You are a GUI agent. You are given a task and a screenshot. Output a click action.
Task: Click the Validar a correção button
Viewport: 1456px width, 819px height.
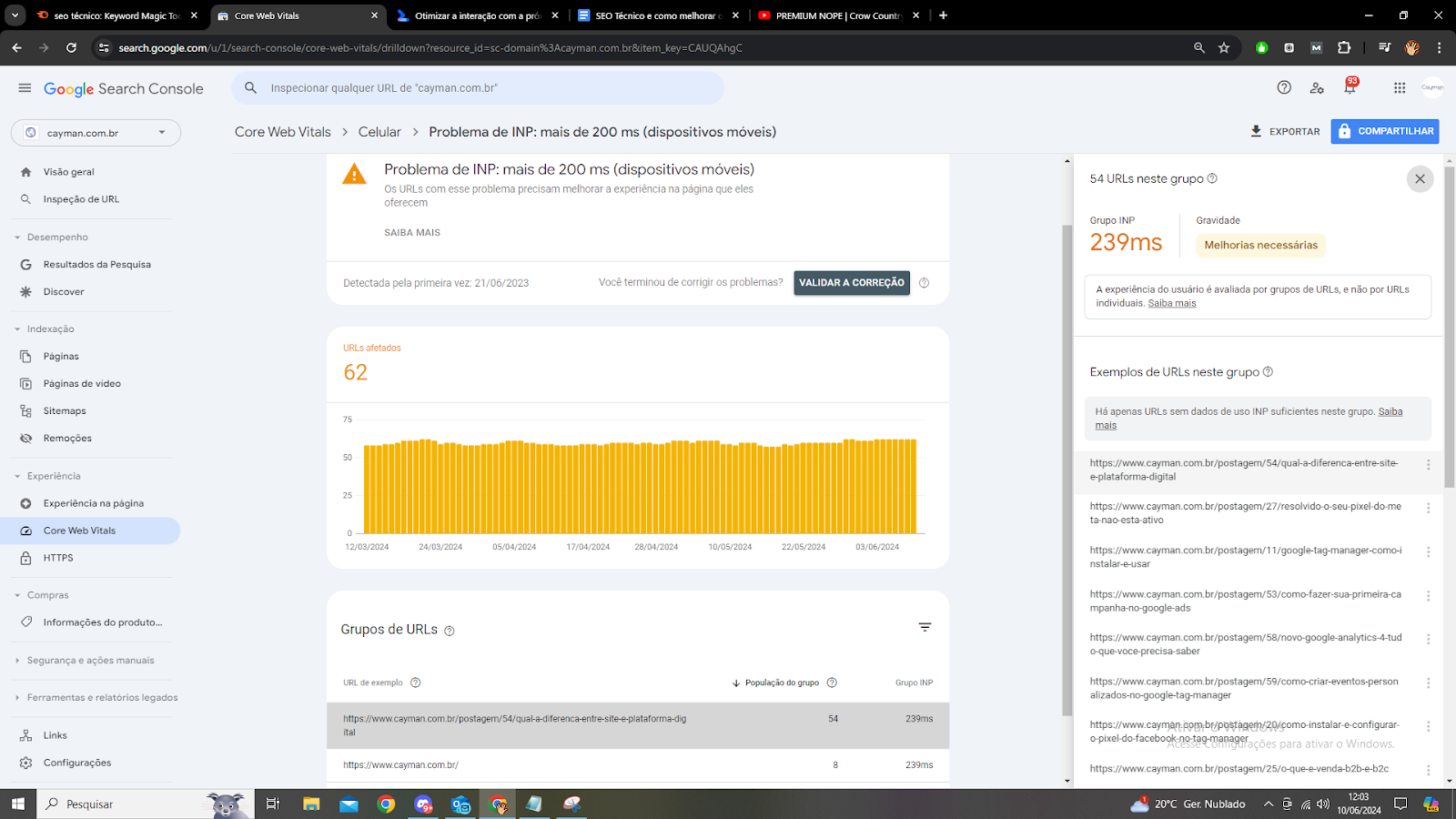click(852, 283)
